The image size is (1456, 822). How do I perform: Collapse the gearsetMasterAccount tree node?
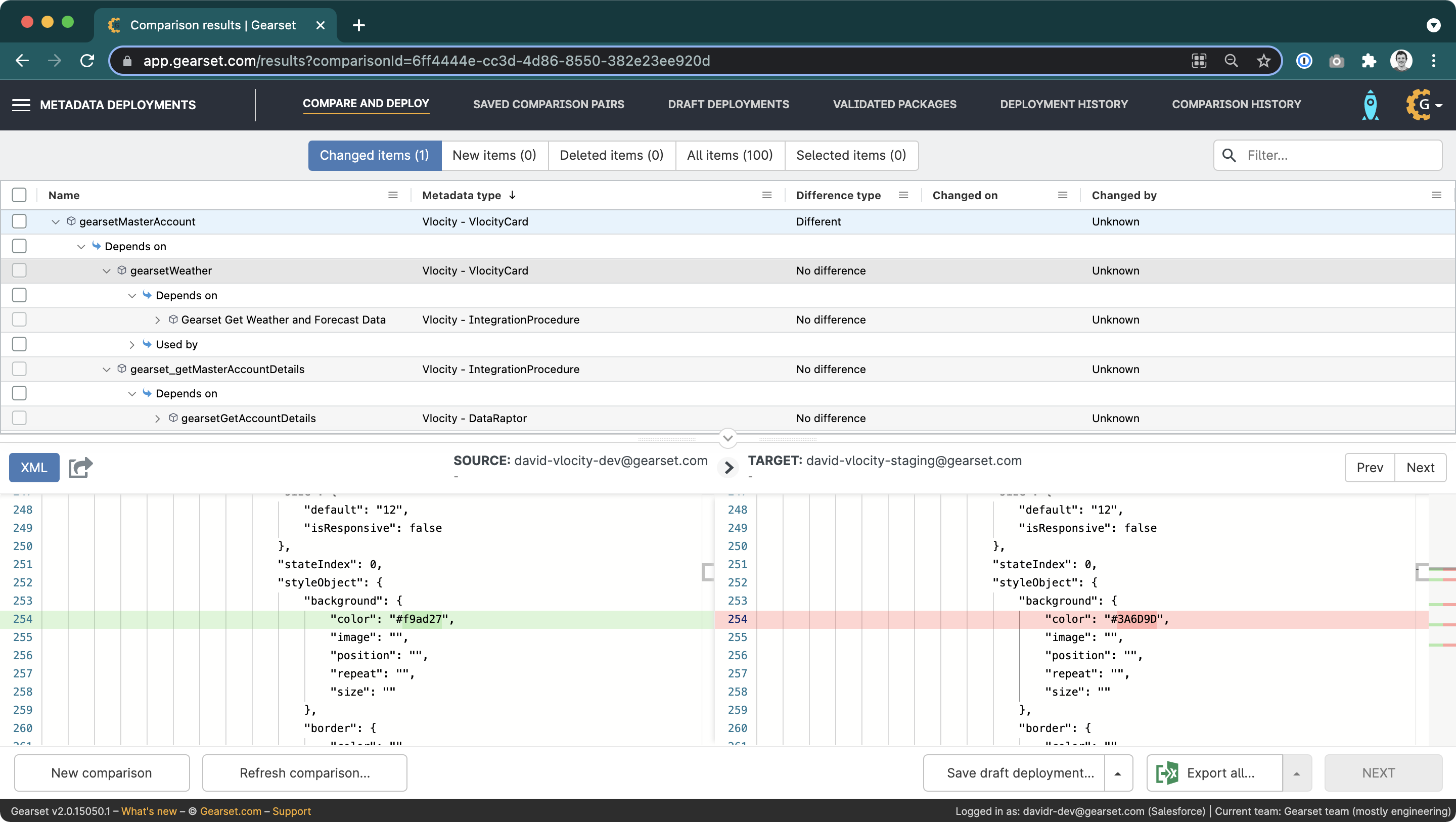pyautogui.click(x=56, y=222)
